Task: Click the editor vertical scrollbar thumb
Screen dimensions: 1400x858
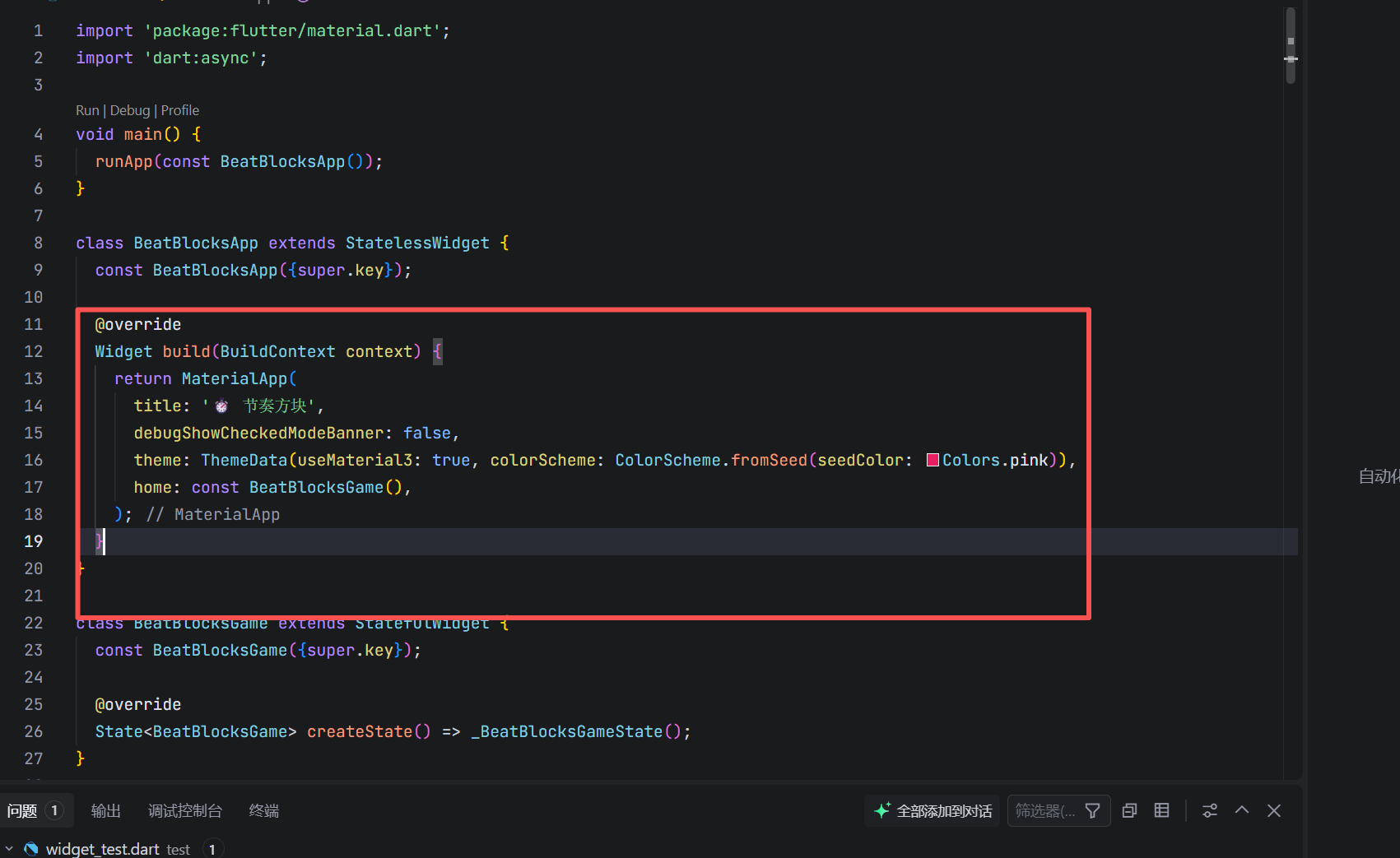Action: coord(1291,45)
